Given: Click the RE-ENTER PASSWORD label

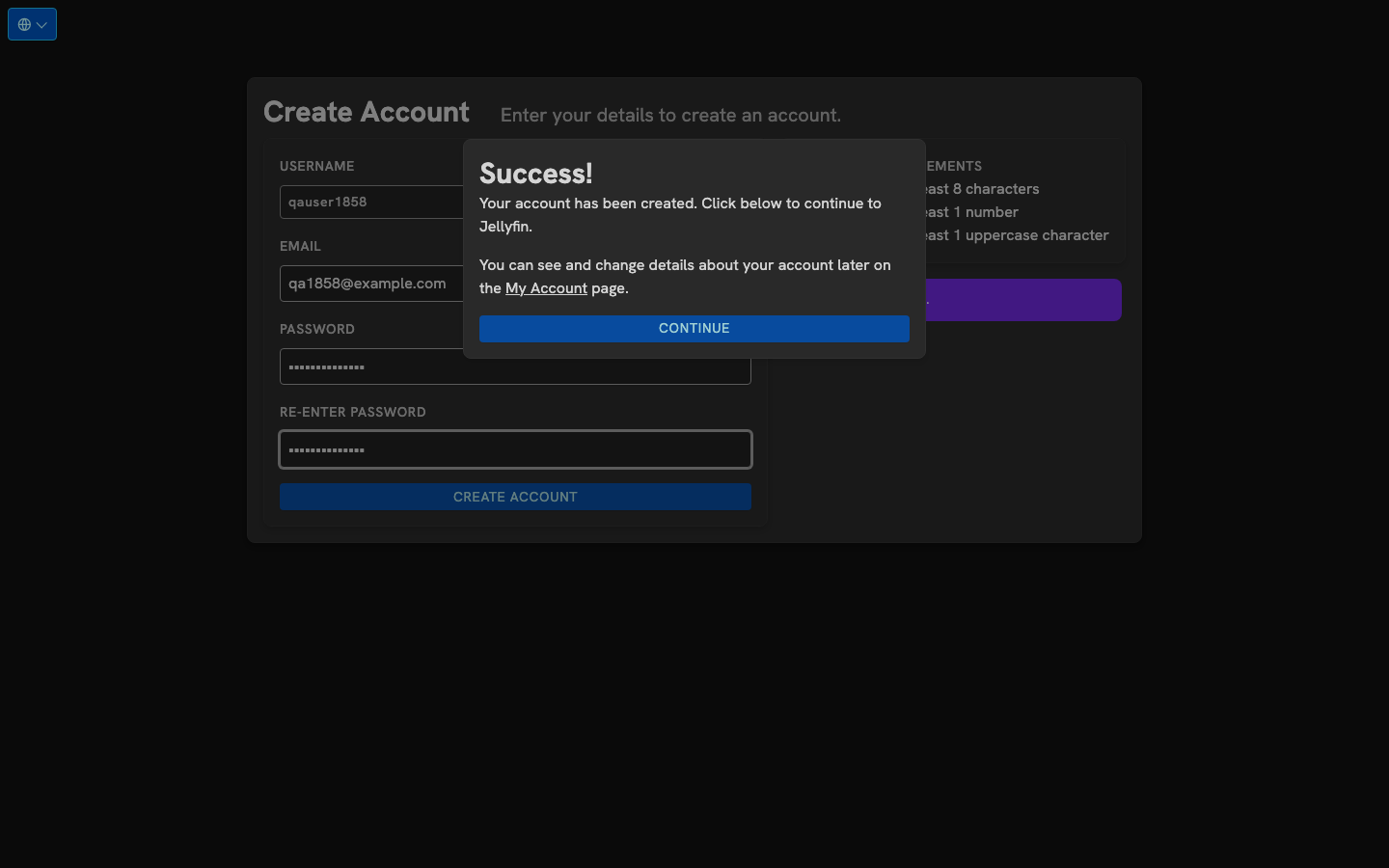Looking at the screenshot, I should coord(353,412).
